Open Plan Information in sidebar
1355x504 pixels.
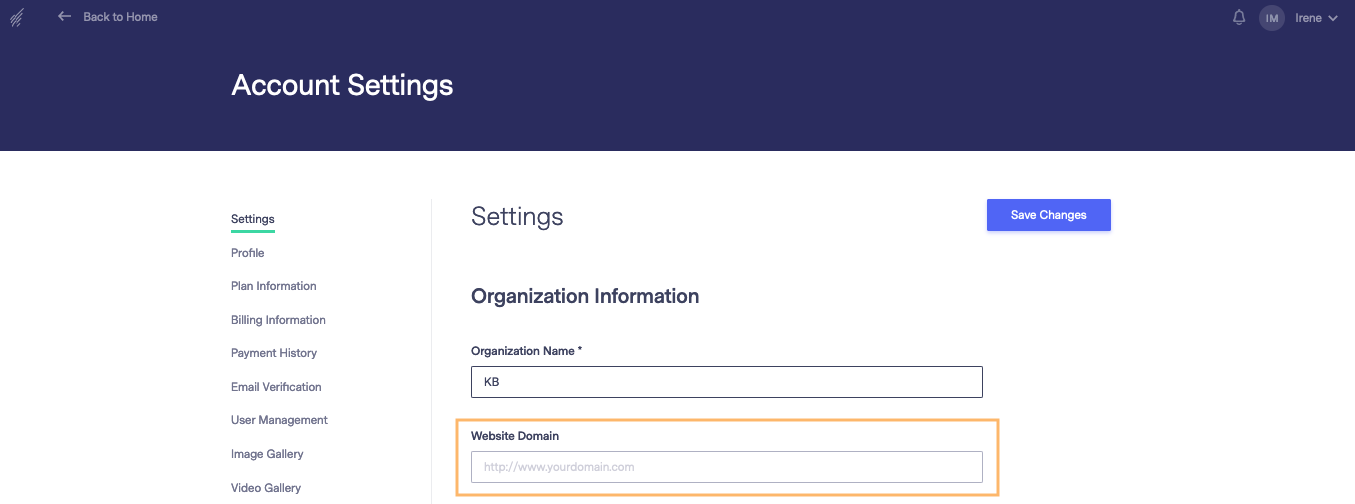[x=274, y=286]
